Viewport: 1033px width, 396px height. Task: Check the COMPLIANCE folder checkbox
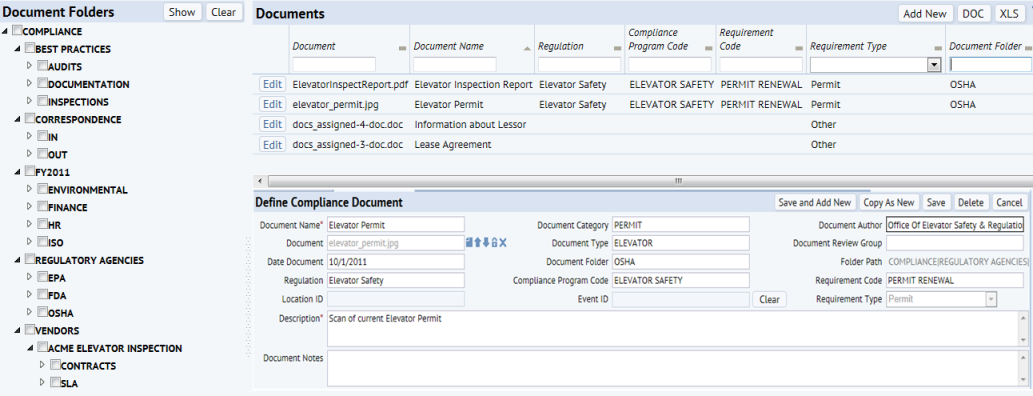coord(17,30)
